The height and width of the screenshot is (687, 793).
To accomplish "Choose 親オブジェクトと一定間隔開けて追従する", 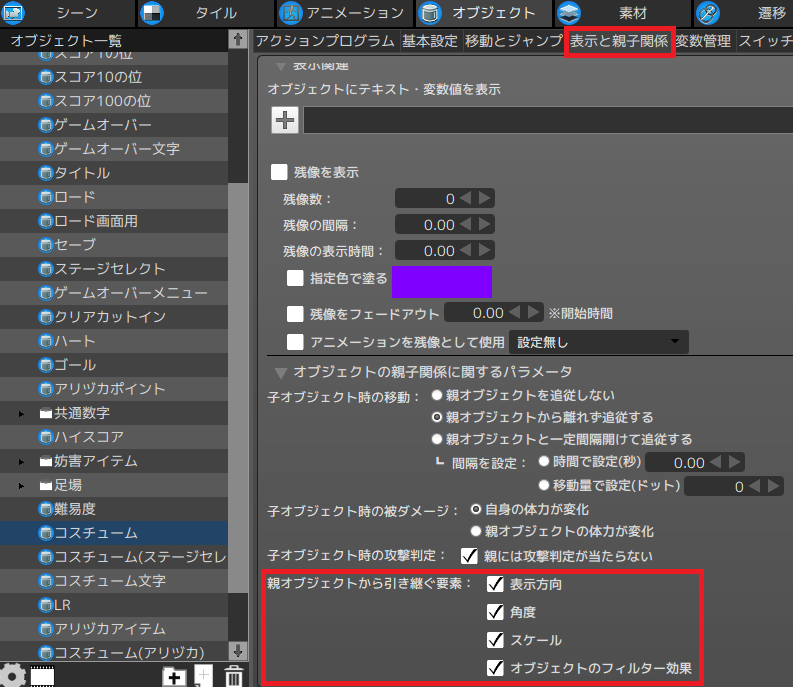I will 437,439.
